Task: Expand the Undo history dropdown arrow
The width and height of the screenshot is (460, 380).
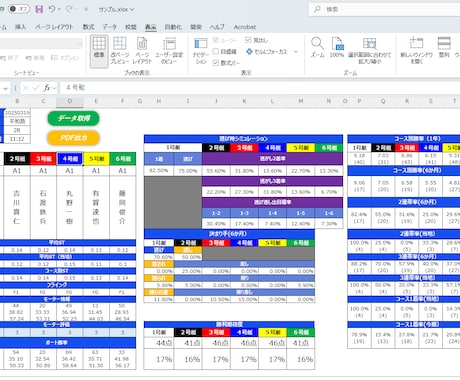Action: coord(59,10)
